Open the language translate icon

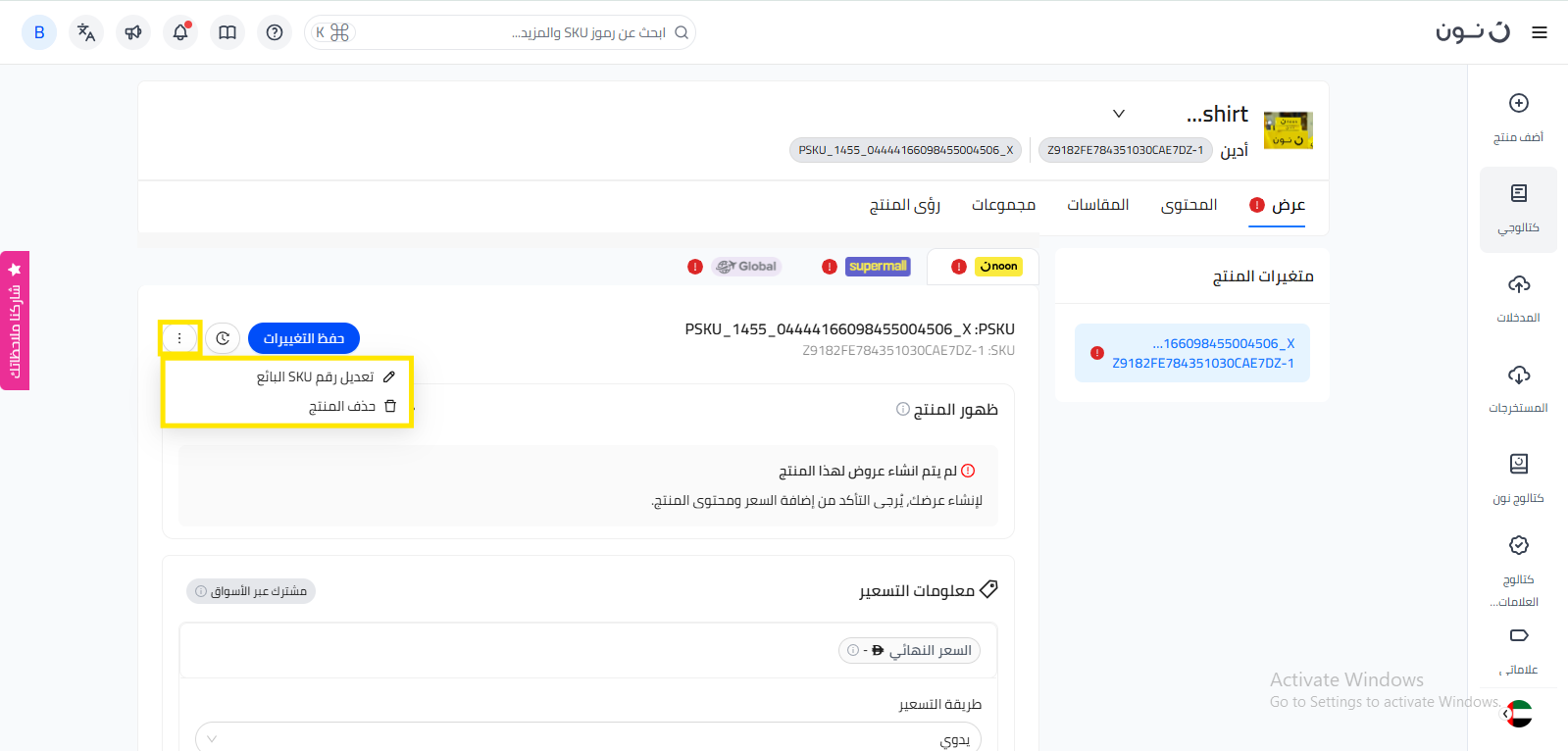(86, 32)
